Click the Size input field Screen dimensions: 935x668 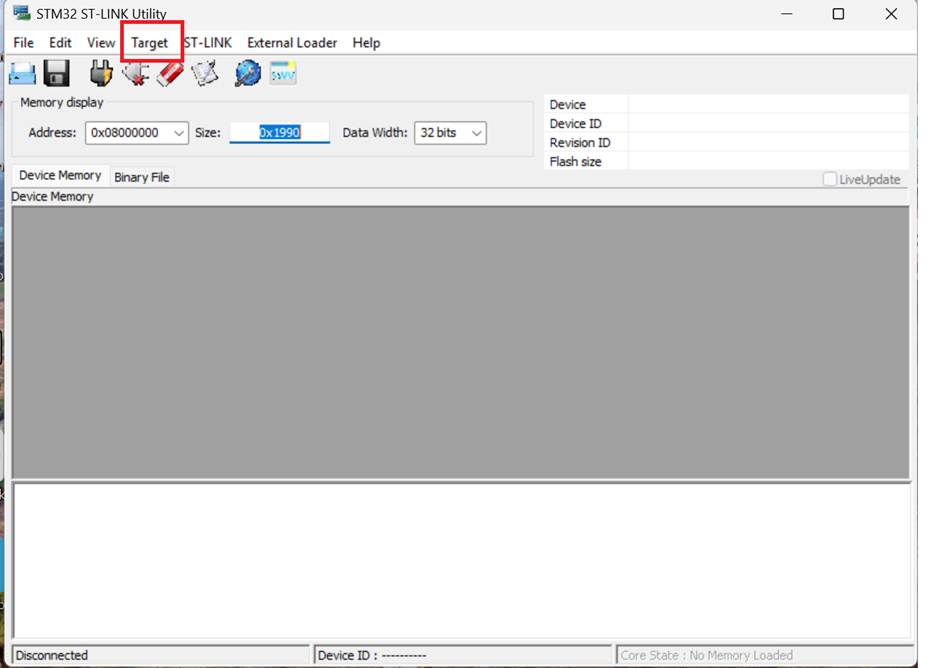(279, 133)
